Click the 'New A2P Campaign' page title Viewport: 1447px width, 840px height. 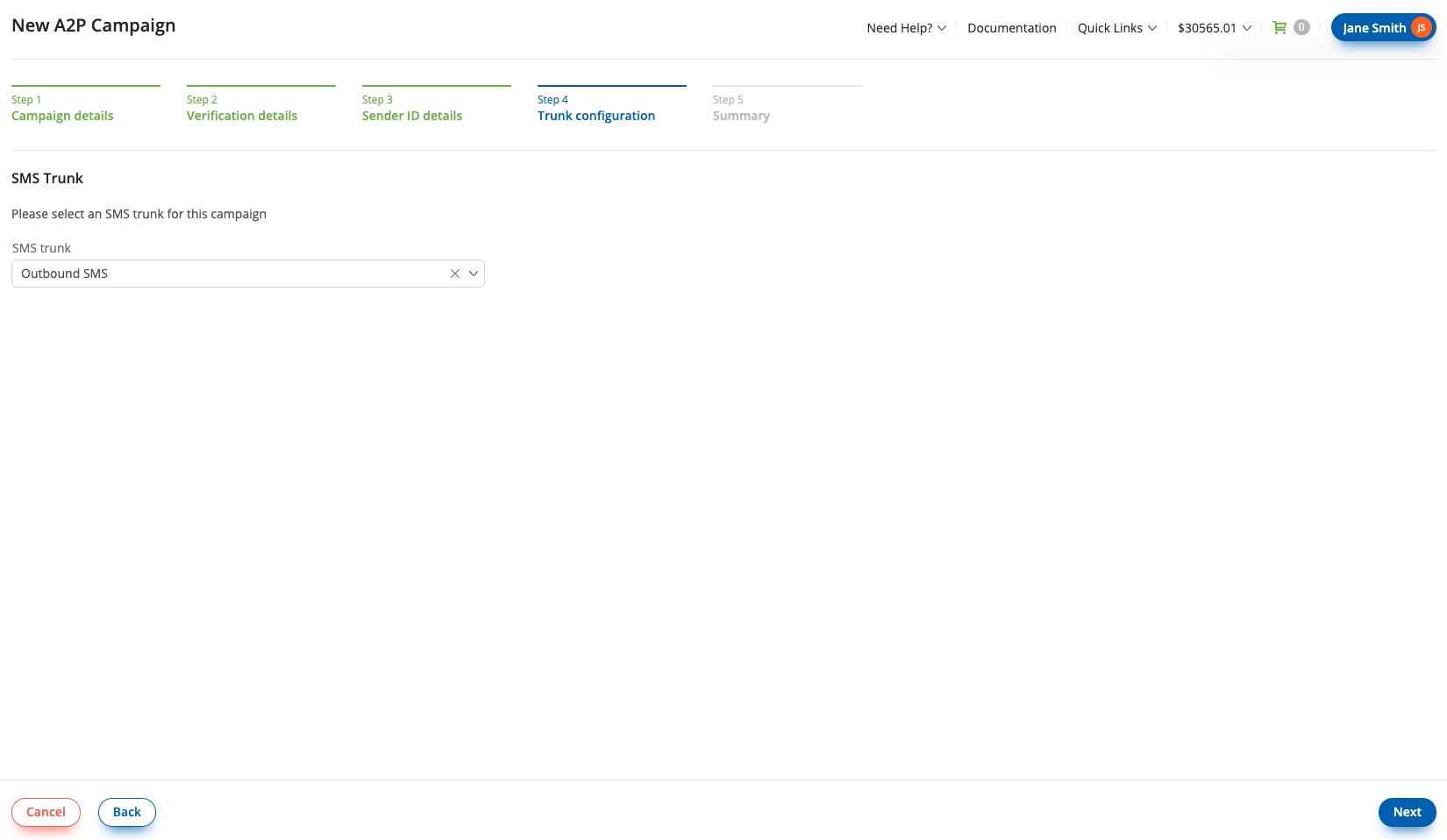(94, 25)
